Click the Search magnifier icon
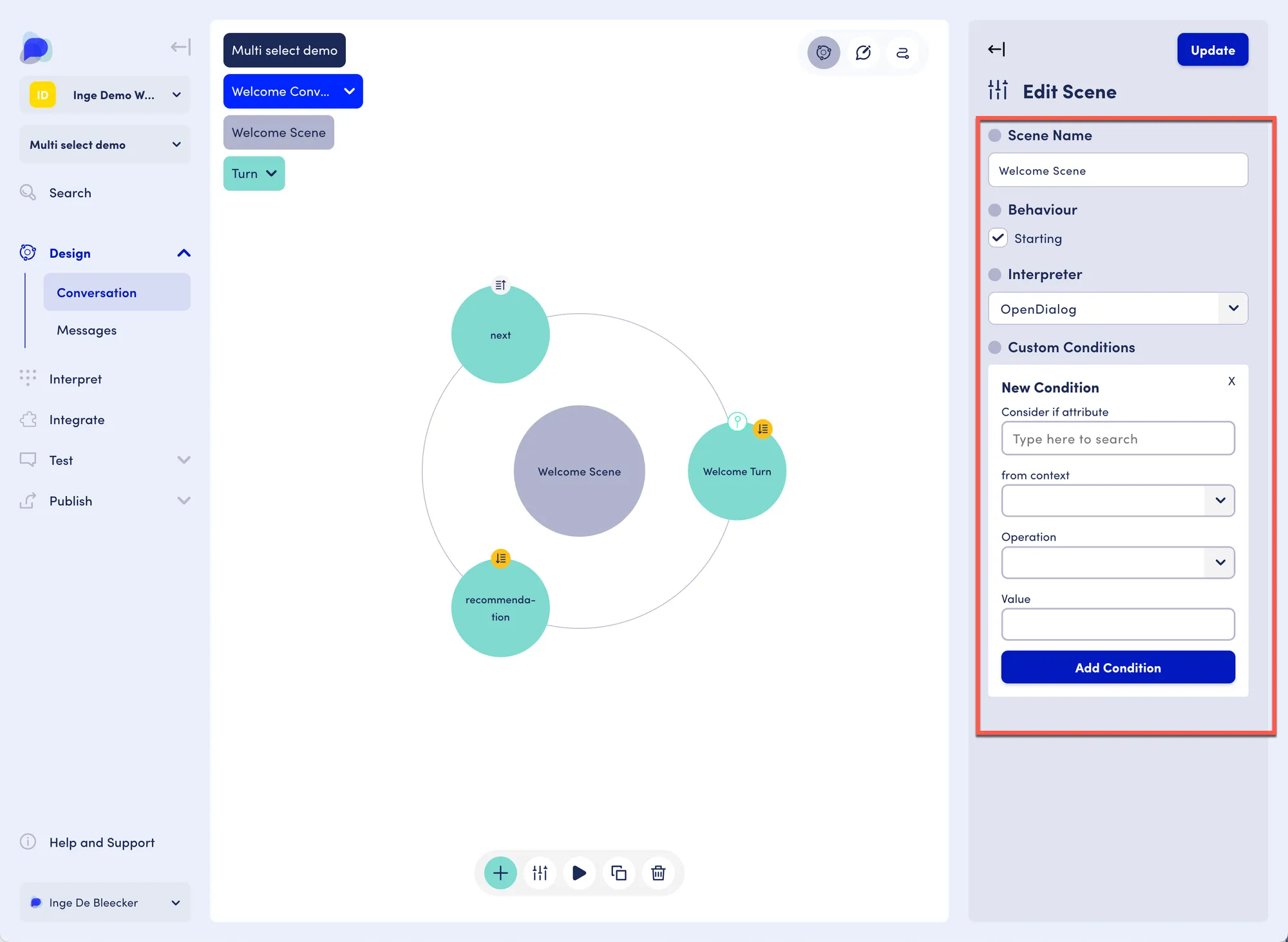Image resolution: width=1288 pixels, height=942 pixels. (x=28, y=192)
